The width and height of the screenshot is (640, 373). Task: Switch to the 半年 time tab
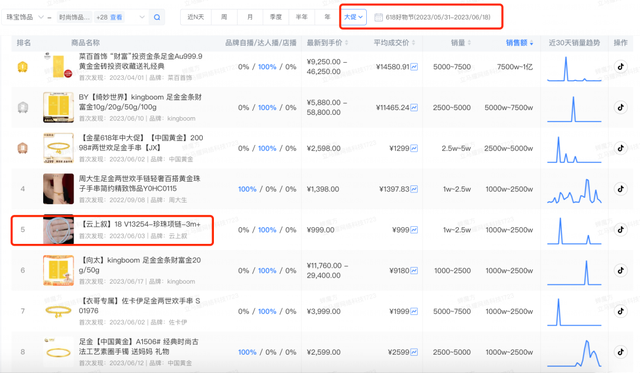[x=301, y=17]
